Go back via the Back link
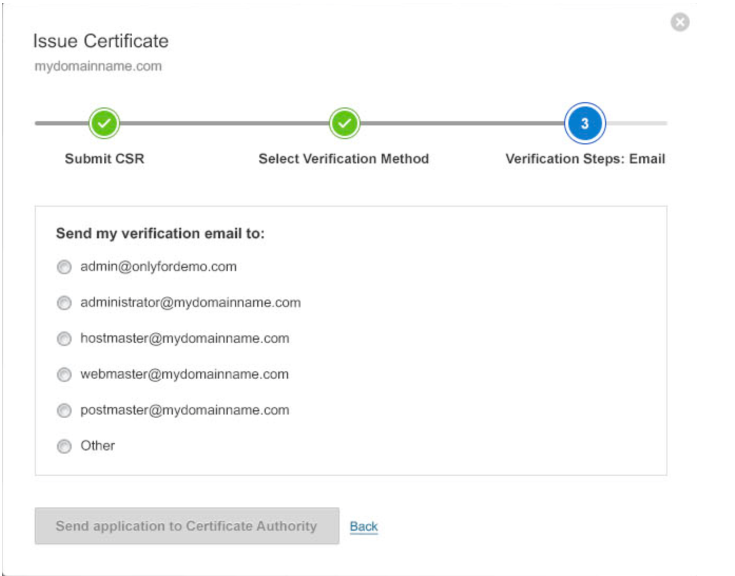The image size is (735, 576). click(x=364, y=526)
